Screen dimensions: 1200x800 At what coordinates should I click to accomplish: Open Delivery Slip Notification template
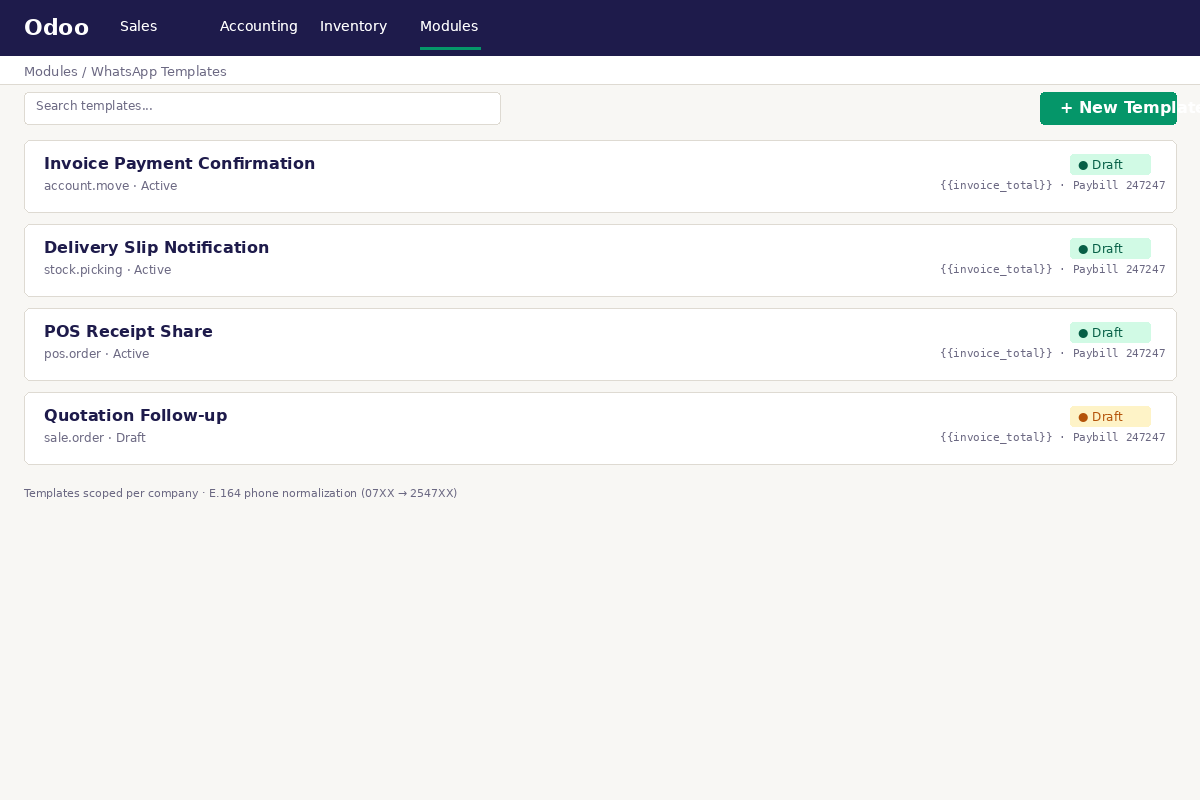coord(600,260)
